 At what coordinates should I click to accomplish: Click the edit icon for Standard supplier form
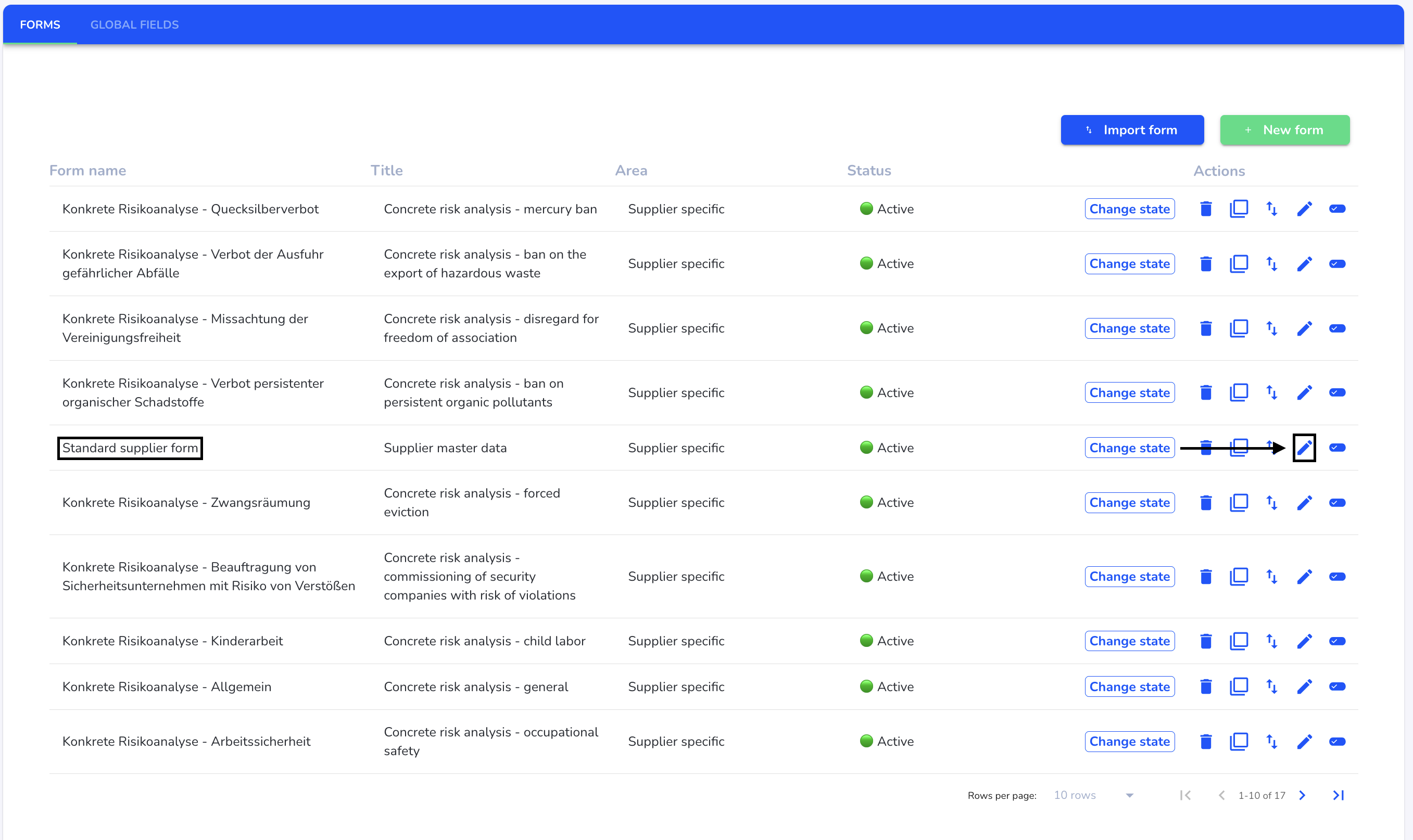click(x=1304, y=447)
